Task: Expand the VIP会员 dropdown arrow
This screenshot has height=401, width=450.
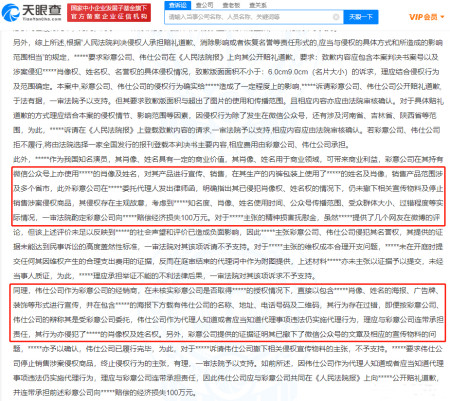Action: click(x=442, y=17)
